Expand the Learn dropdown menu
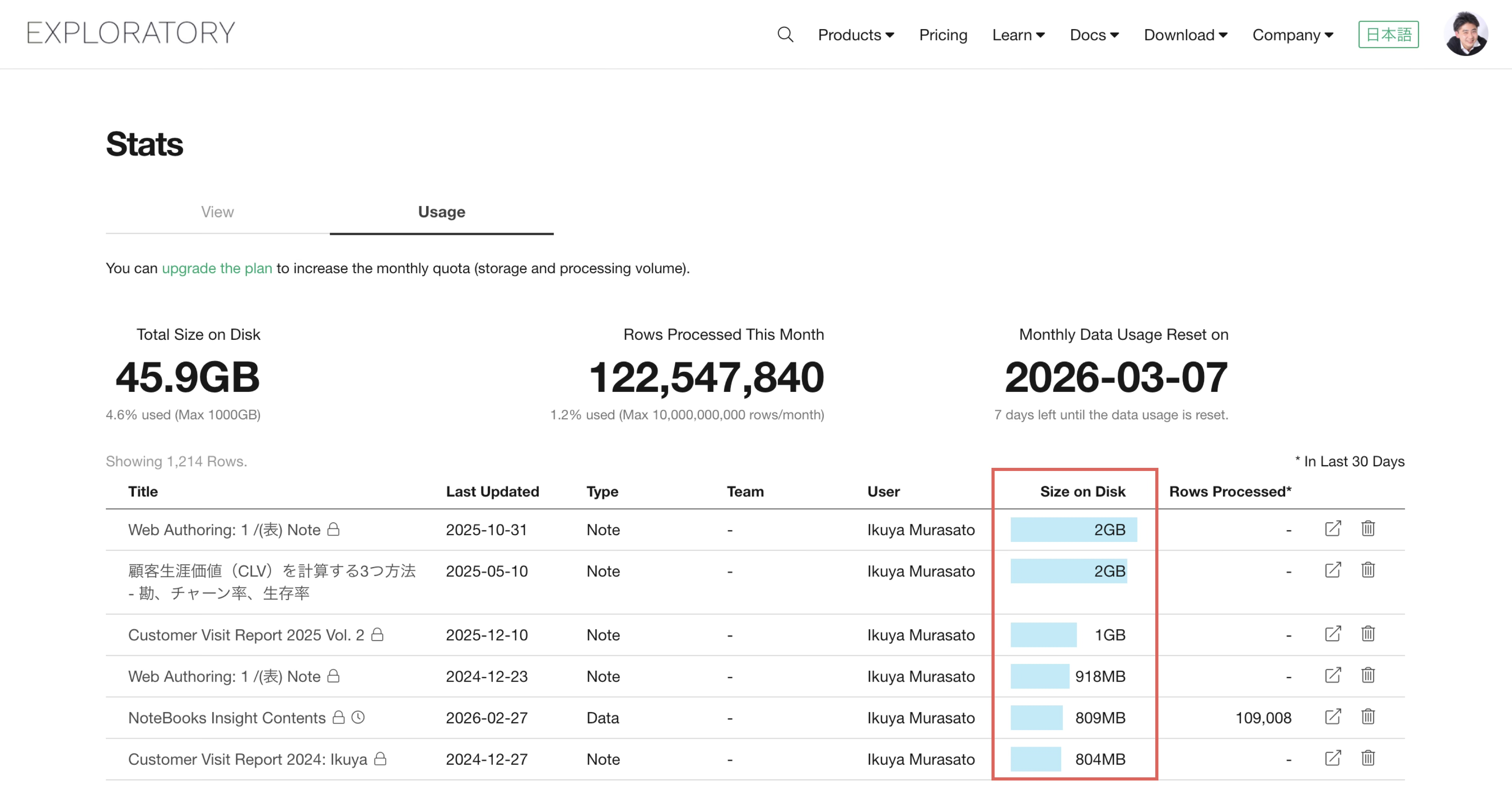 coord(1018,35)
